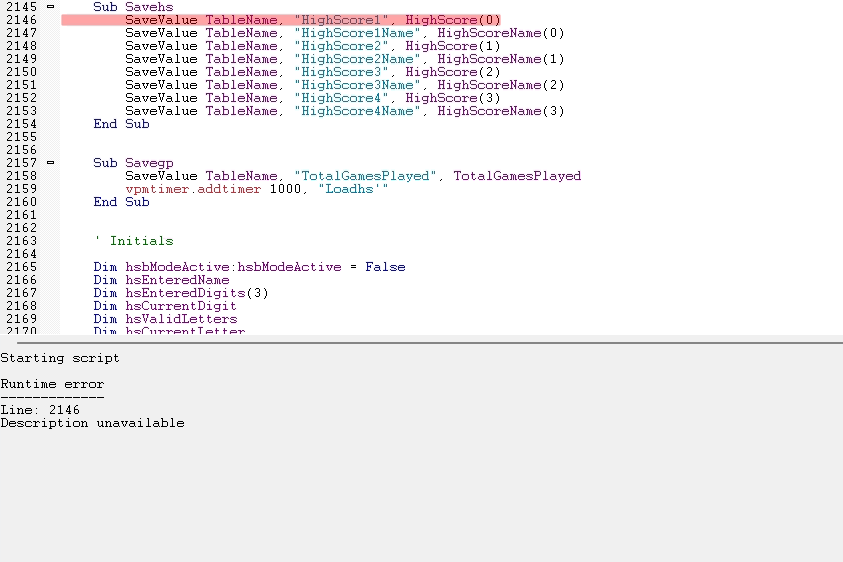Click the ' Initials comment line
The height and width of the screenshot is (562, 843).
click(134, 241)
